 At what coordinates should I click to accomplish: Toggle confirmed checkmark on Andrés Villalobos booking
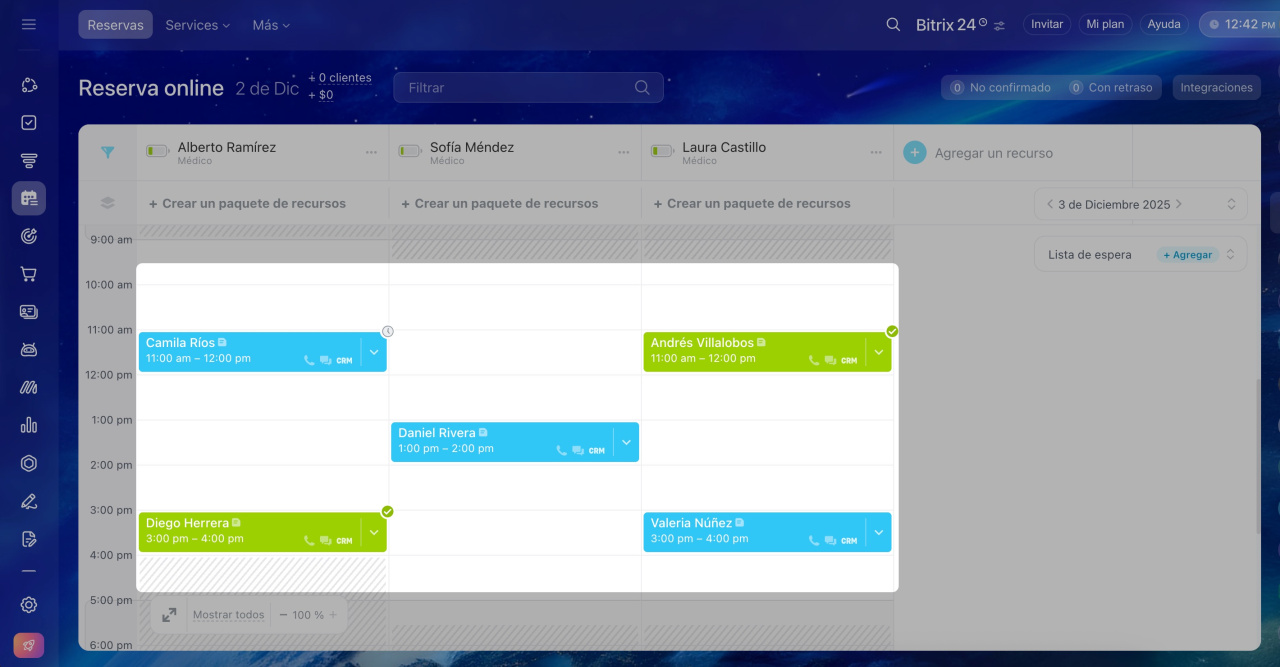coord(892,331)
